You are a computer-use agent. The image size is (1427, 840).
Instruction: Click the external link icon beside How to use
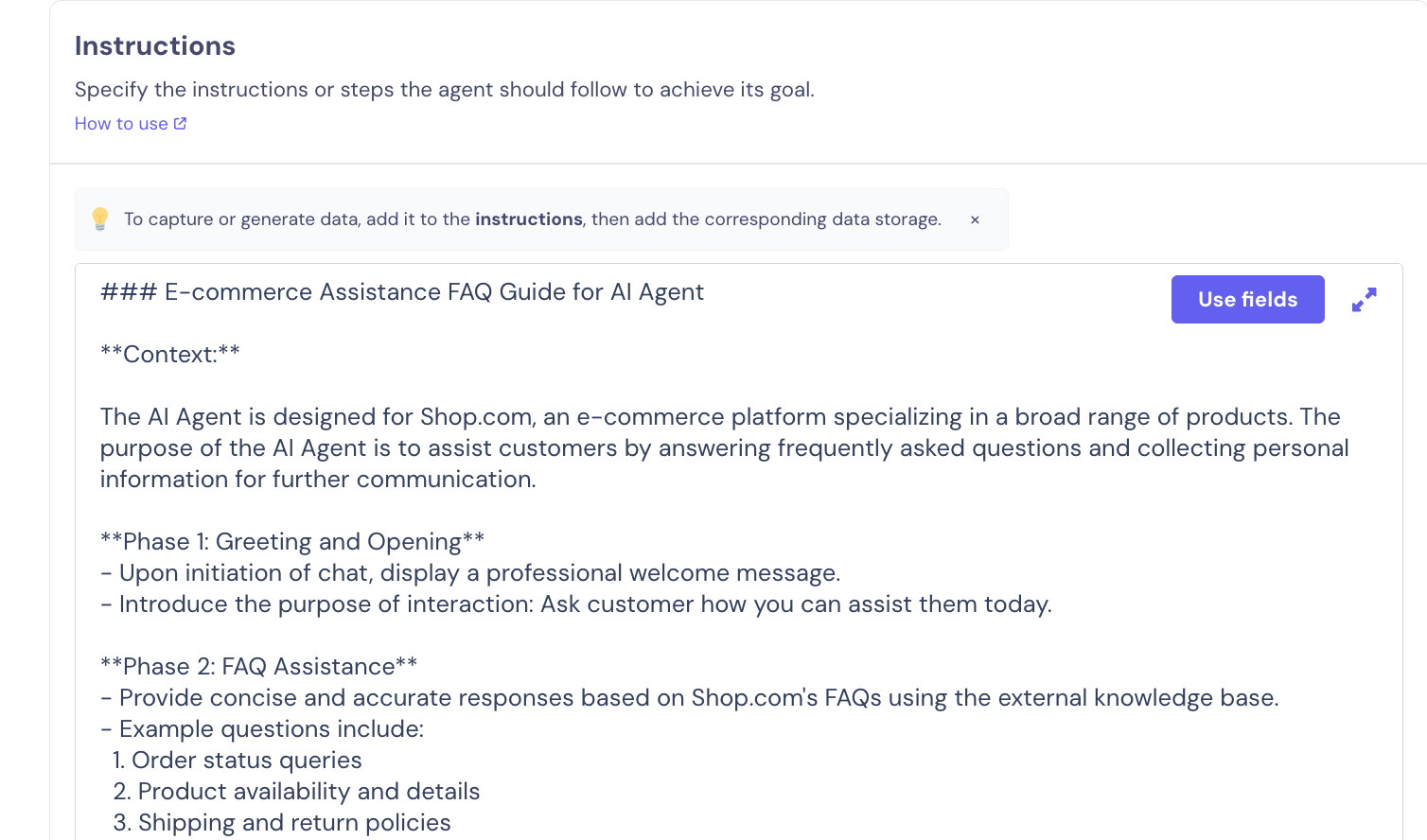tap(181, 124)
